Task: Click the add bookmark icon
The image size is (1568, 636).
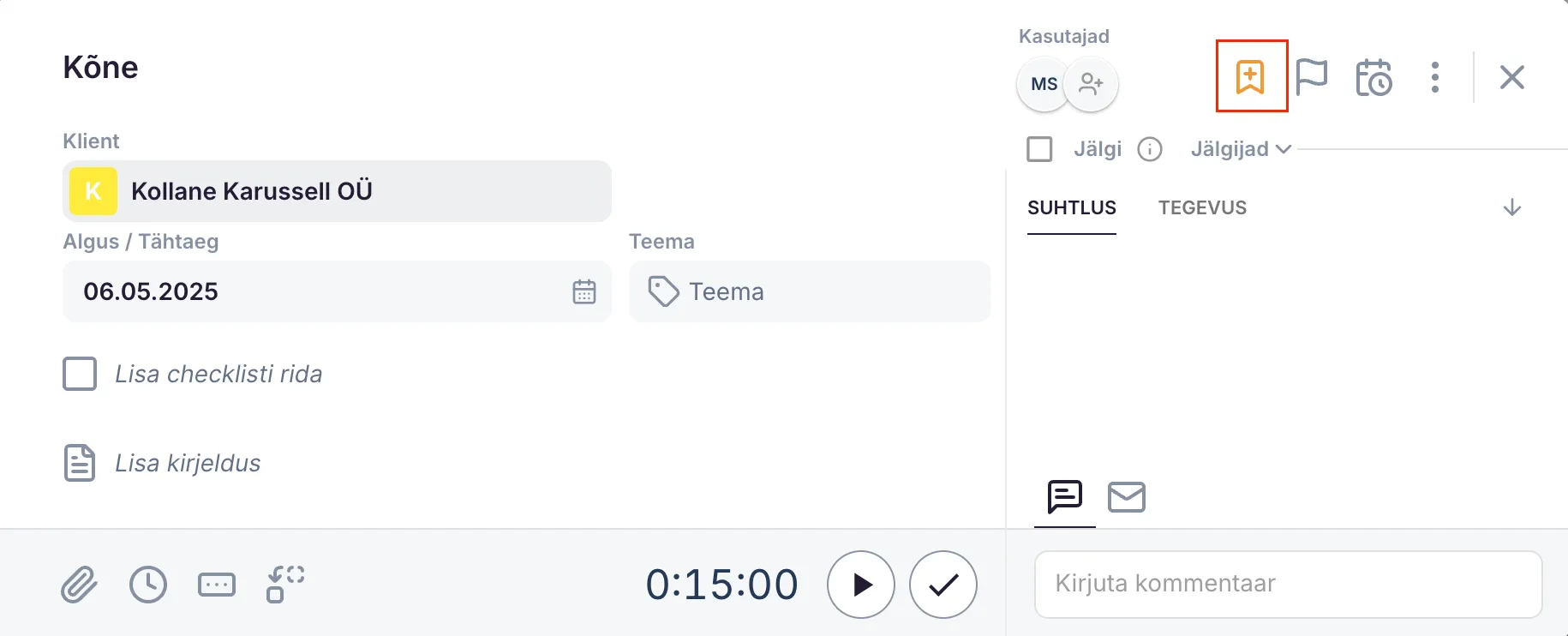Action: point(1250,76)
